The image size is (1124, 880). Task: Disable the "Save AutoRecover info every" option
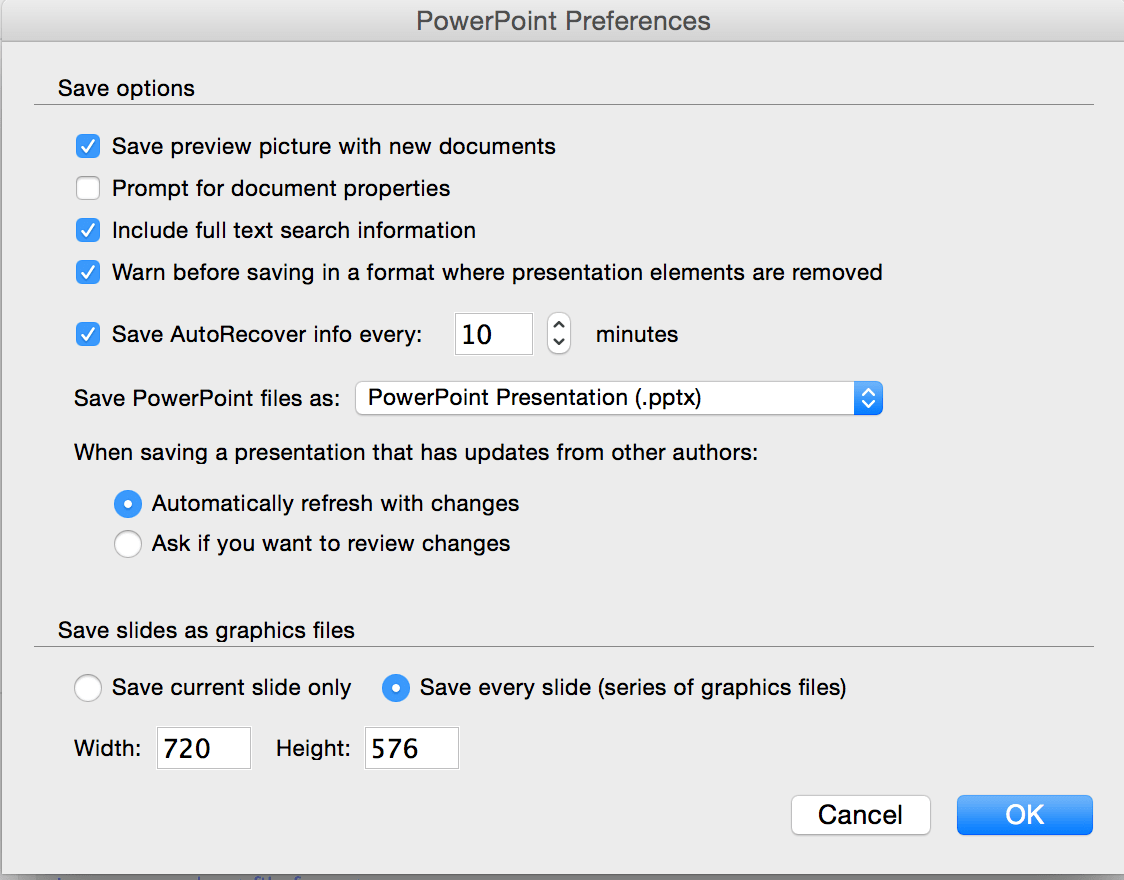88,334
